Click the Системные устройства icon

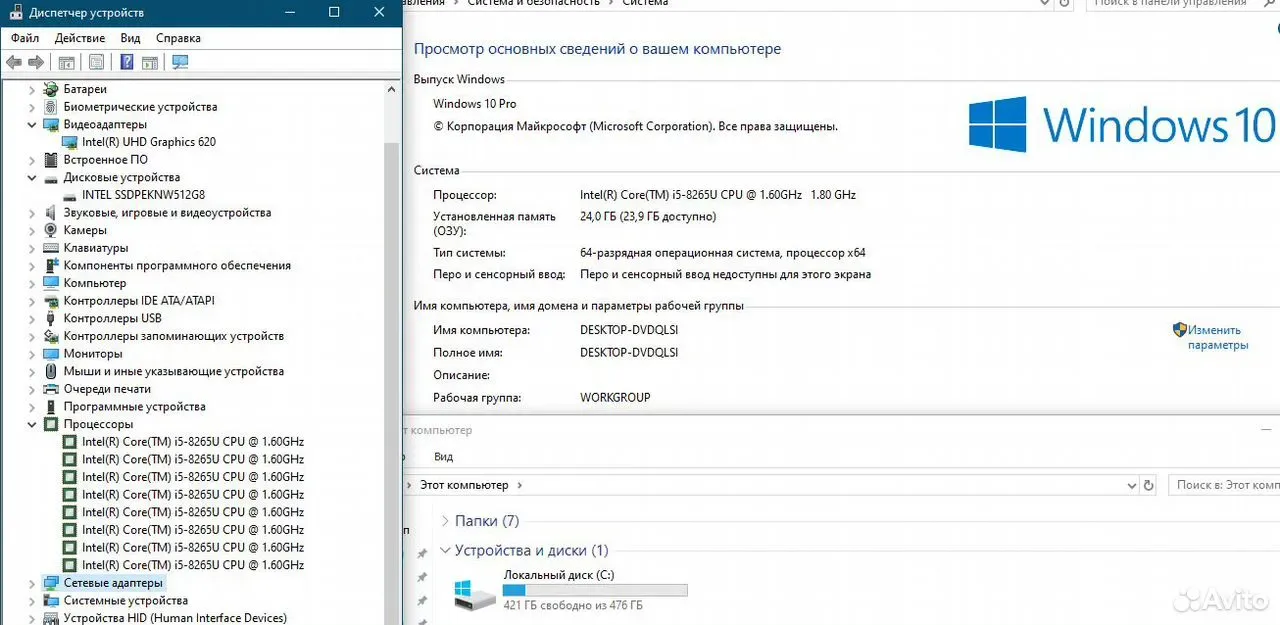pos(51,601)
